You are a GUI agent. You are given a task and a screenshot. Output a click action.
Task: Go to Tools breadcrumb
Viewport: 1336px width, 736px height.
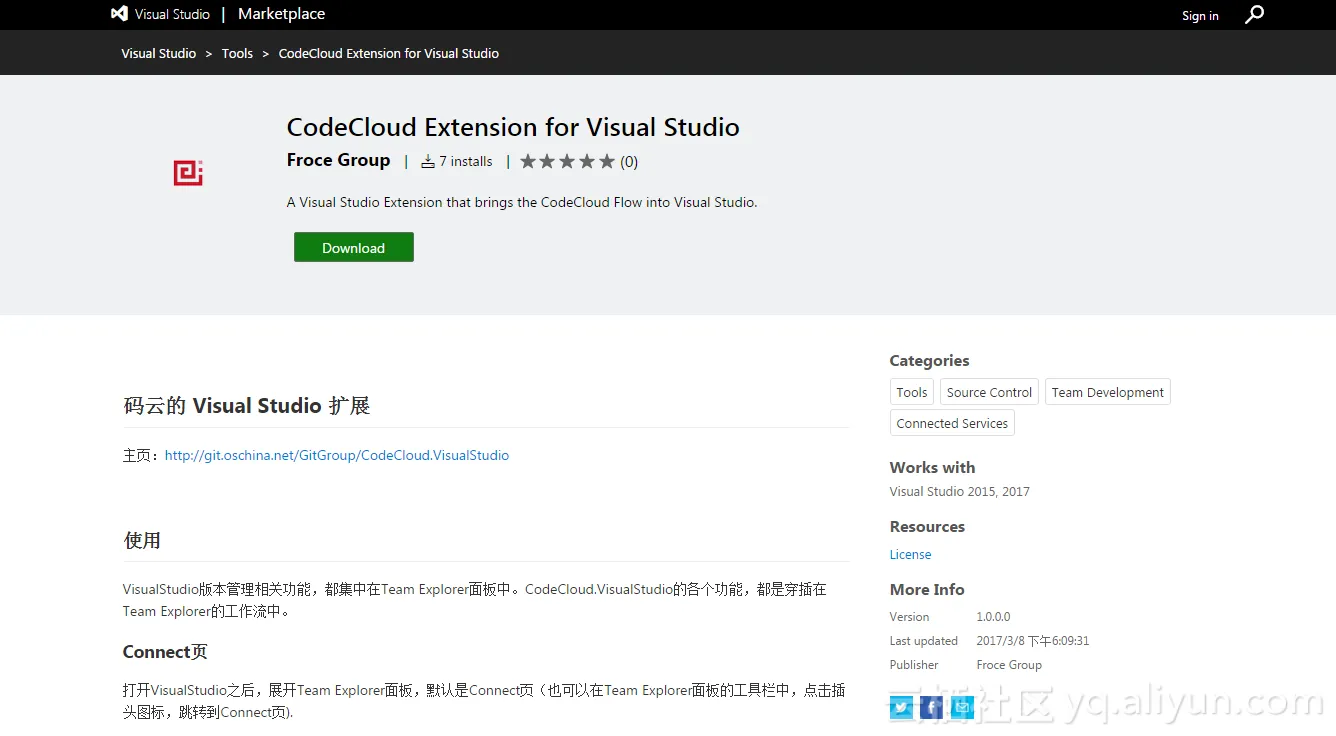[x=237, y=53]
